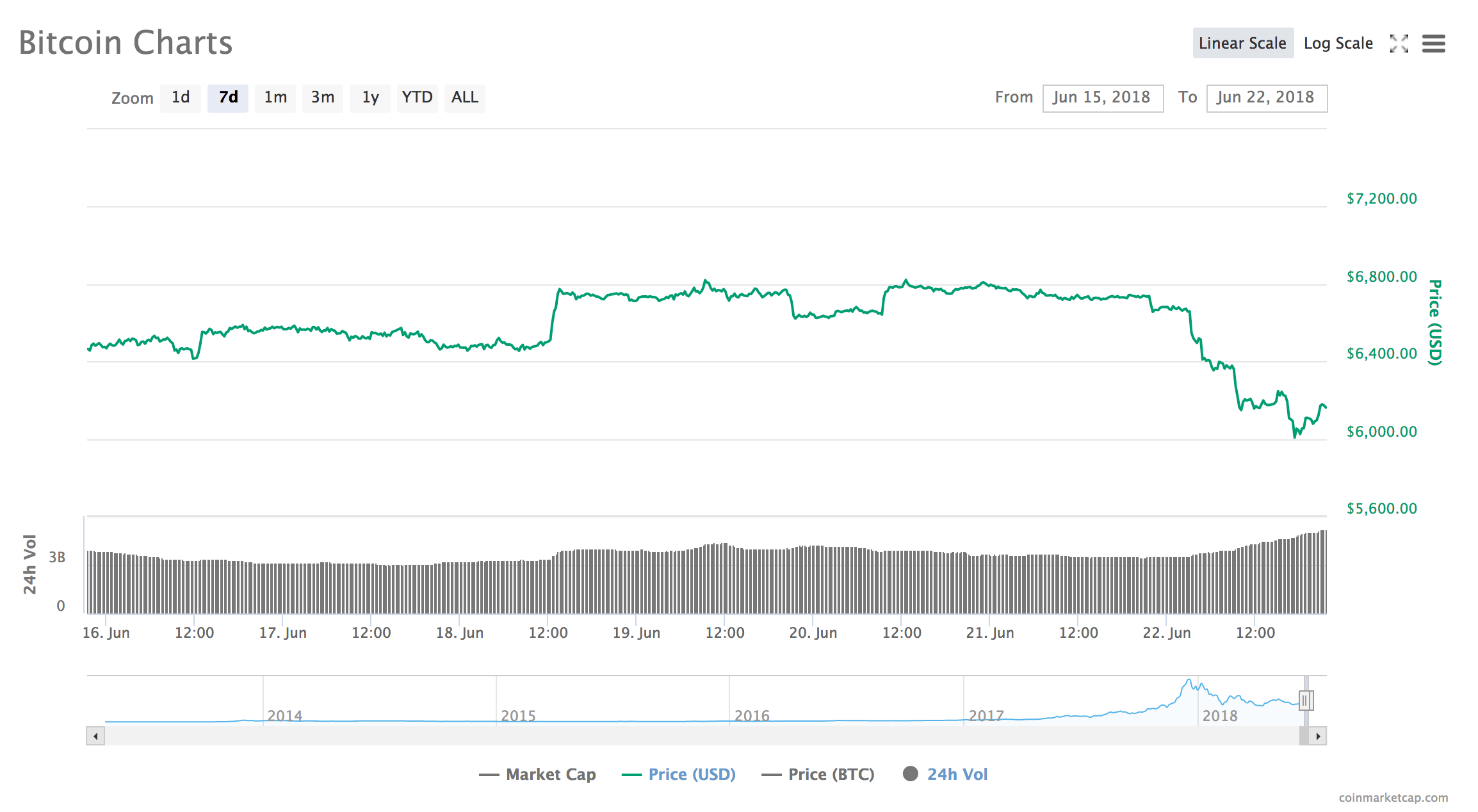Image resolution: width=1478 pixels, height=812 pixels.
Task: Click the 20. Jun axis label
Action: pyautogui.click(x=813, y=633)
